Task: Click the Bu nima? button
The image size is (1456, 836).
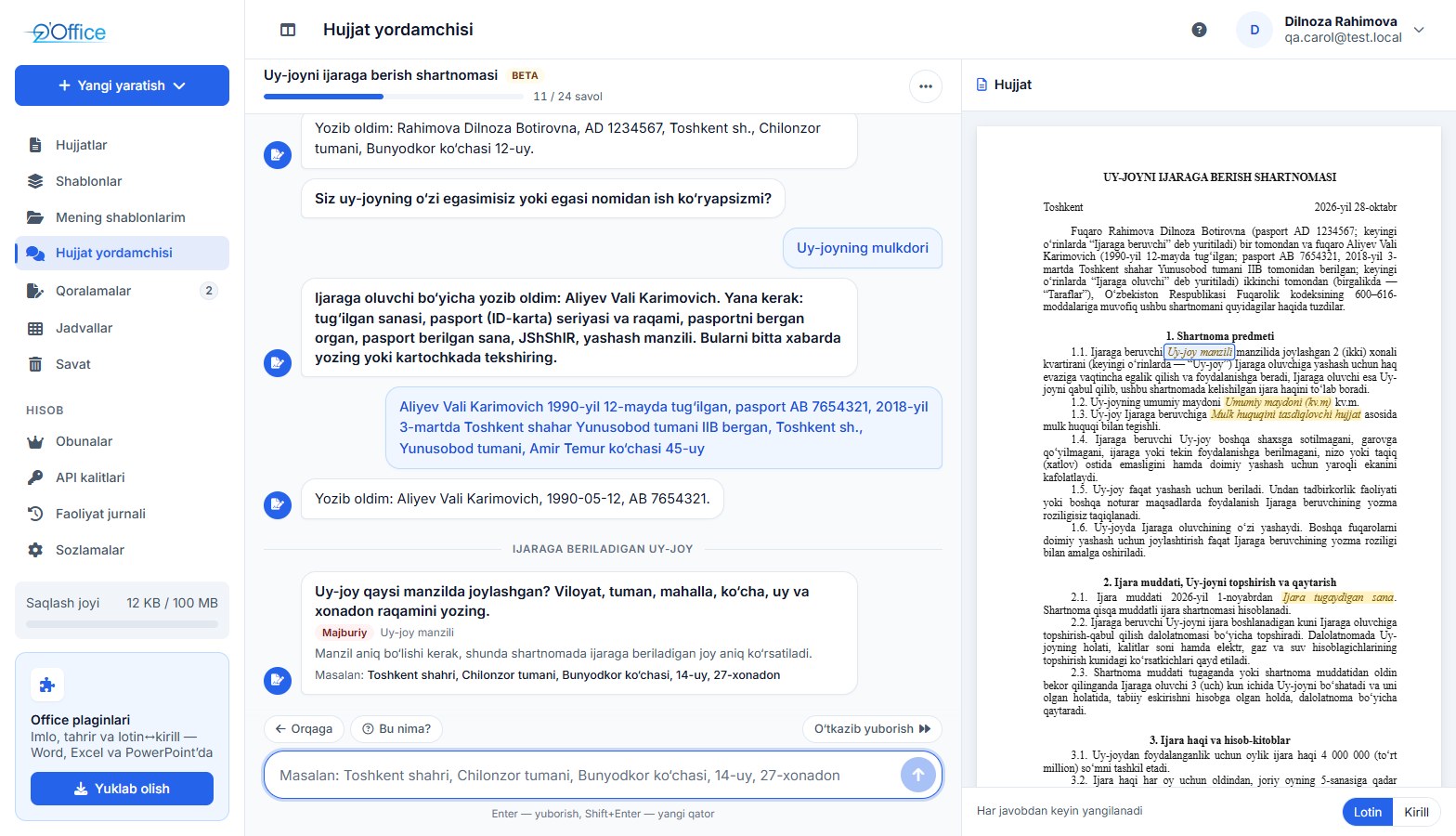Action: tap(396, 729)
